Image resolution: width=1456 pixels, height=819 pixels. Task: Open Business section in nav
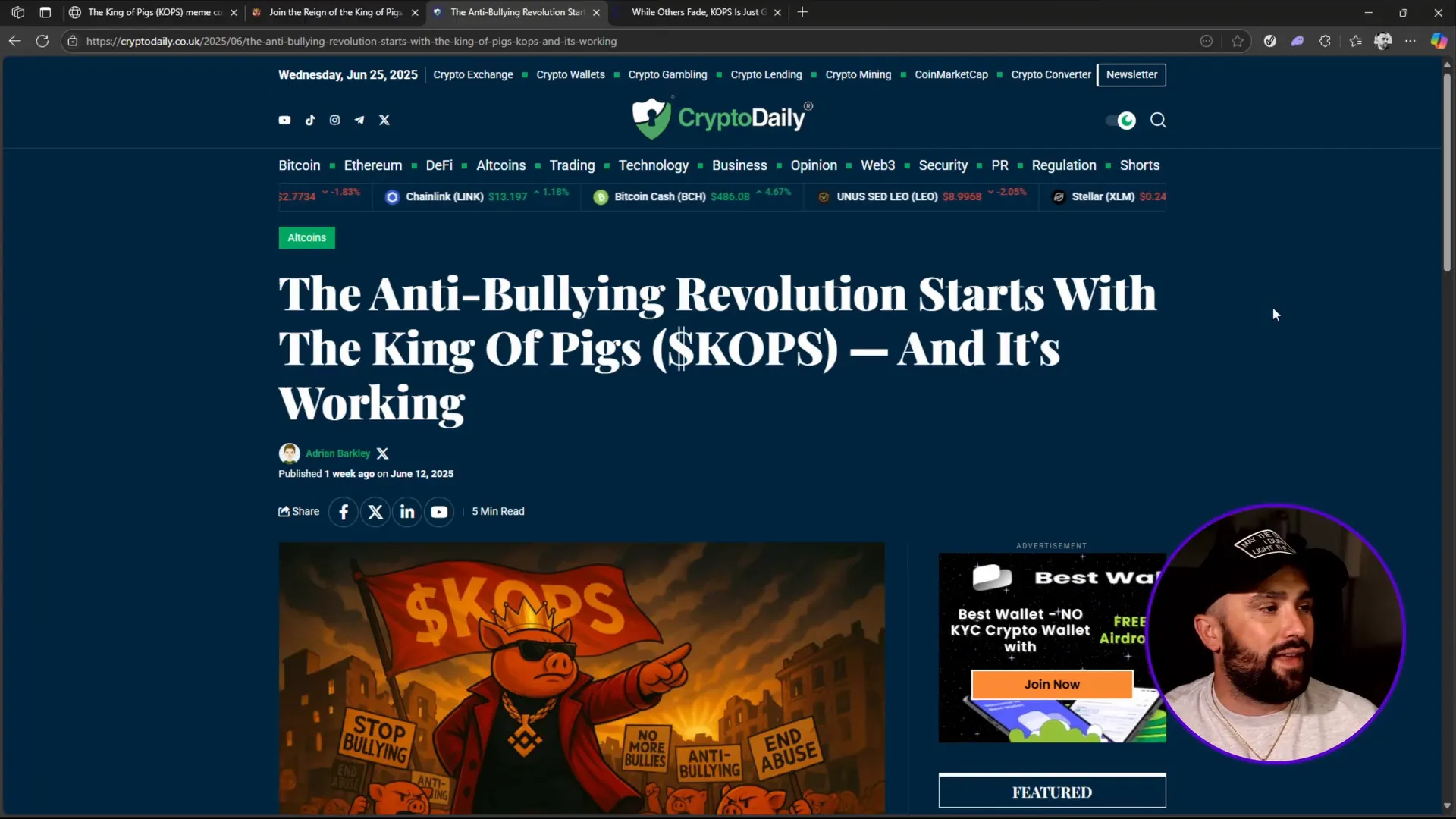tap(739, 165)
